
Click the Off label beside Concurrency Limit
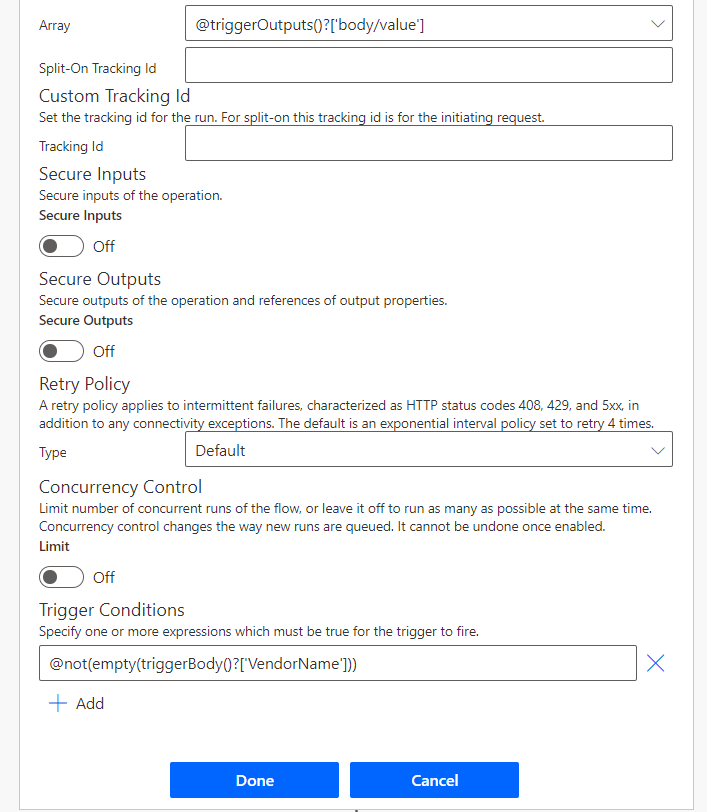click(x=104, y=577)
